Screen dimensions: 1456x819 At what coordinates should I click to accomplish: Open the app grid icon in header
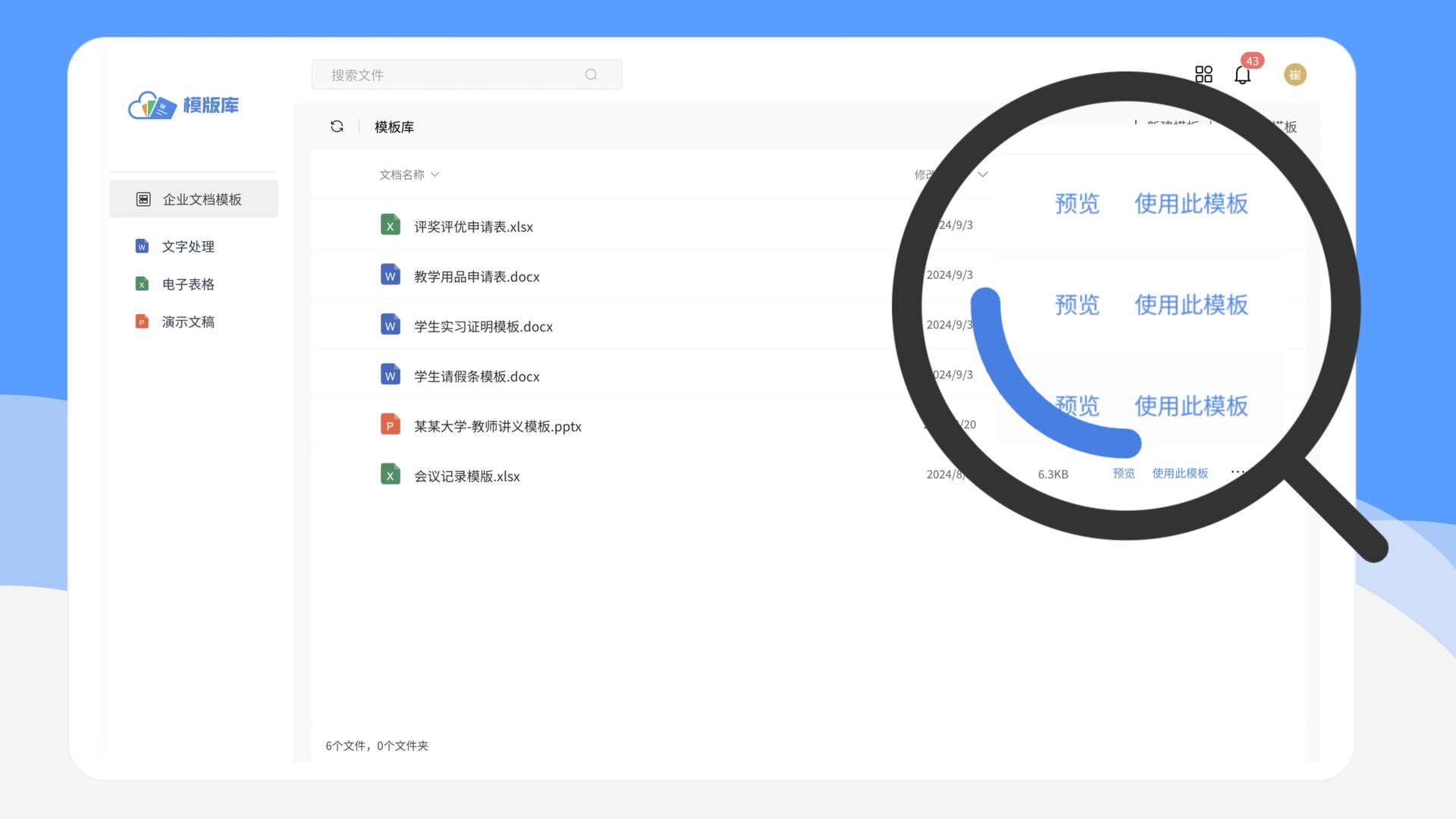pyautogui.click(x=1203, y=74)
